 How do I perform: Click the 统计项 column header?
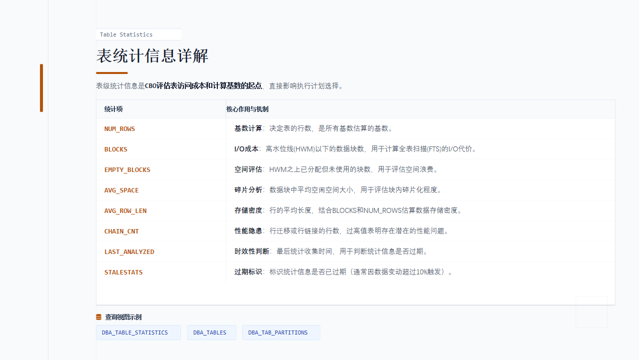tap(113, 109)
